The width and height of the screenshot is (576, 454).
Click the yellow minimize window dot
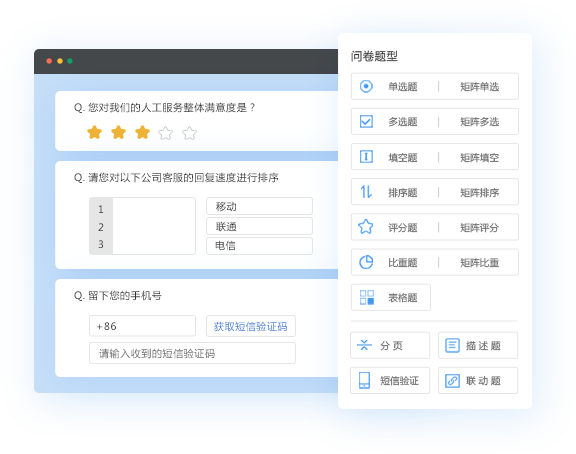point(60,61)
